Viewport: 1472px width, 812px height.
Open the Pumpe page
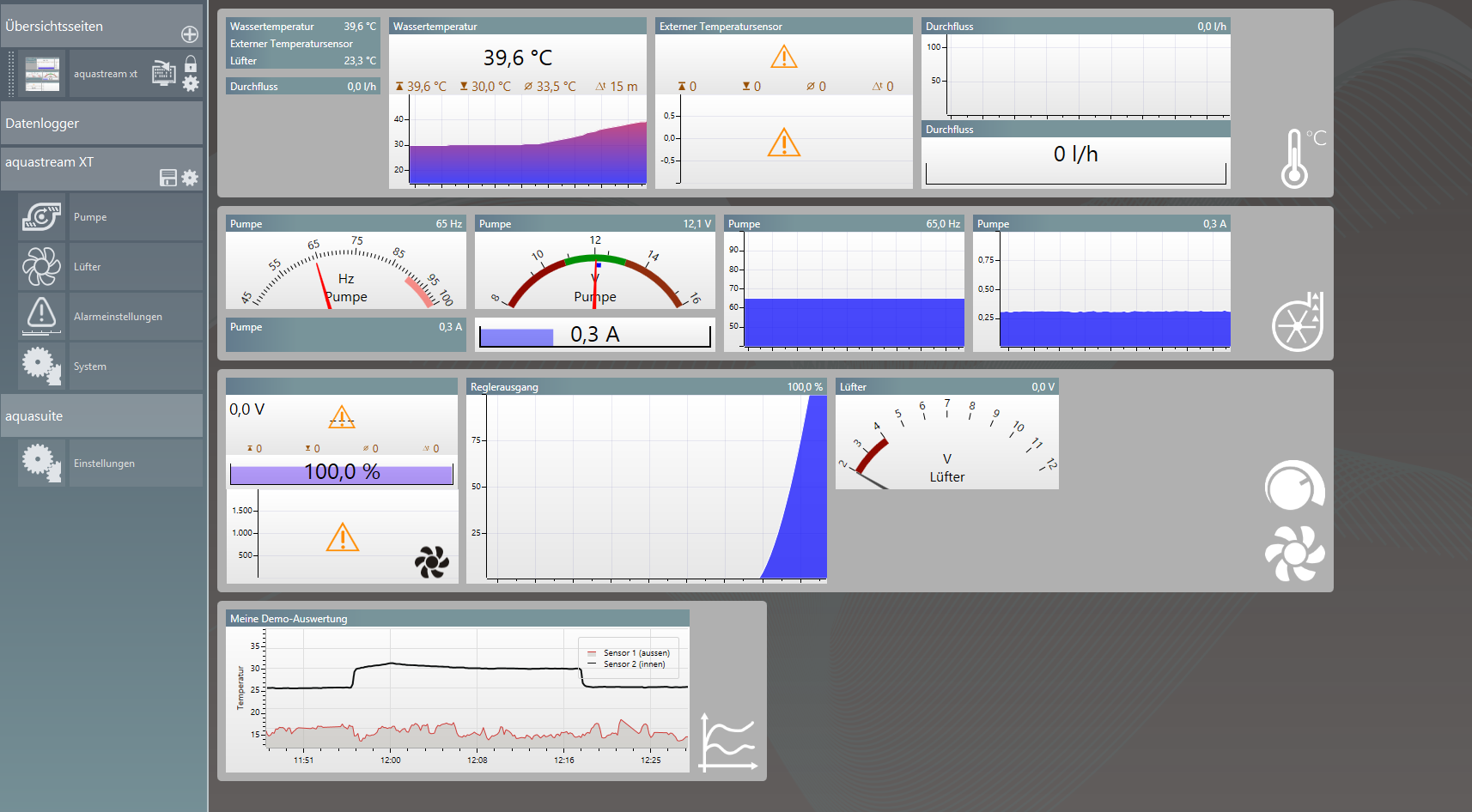coord(110,217)
